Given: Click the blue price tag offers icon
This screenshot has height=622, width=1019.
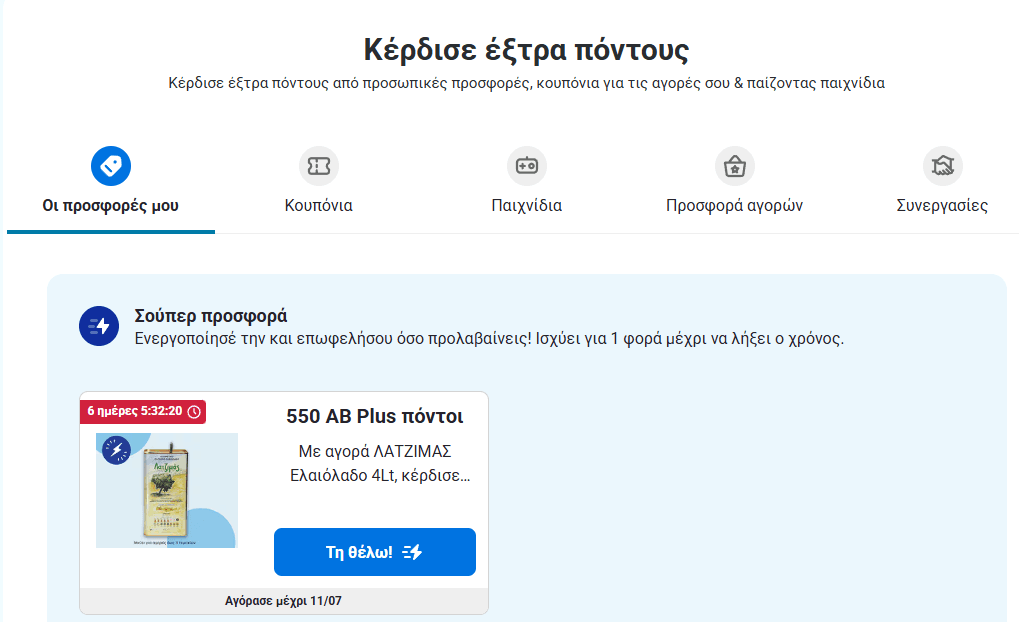Looking at the screenshot, I should tap(110, 166).
